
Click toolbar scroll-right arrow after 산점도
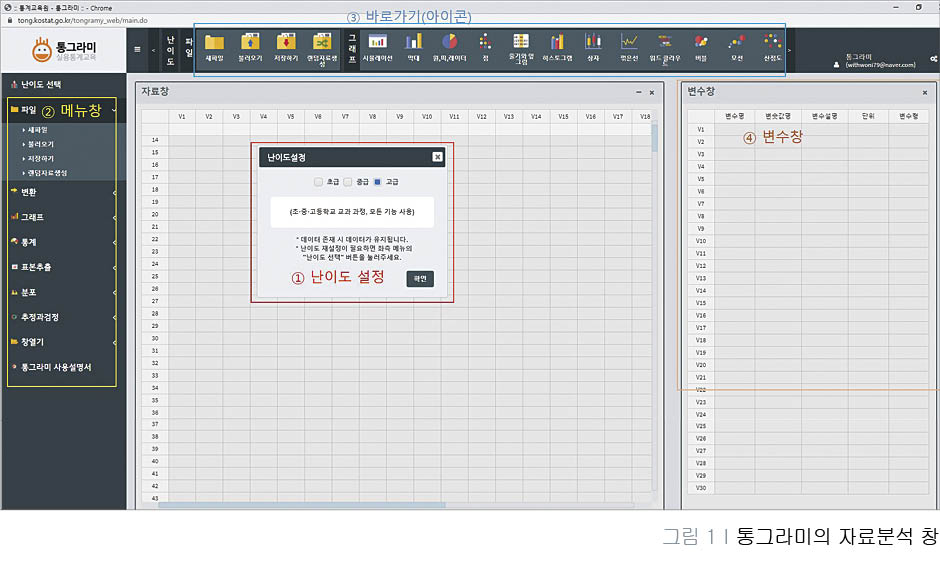pyautogui.click(x=789, y=50)
